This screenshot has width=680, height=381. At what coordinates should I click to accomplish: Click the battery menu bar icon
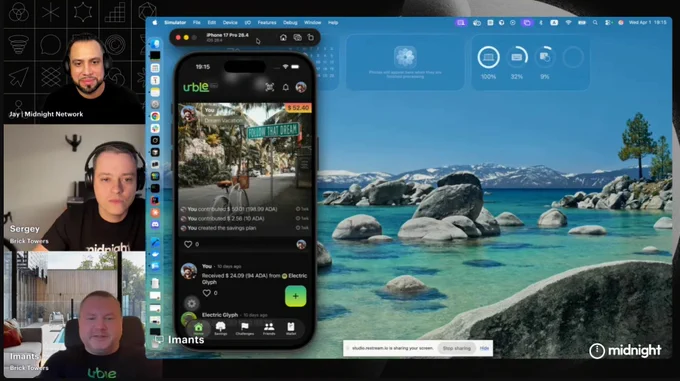[x=582, y=23]
